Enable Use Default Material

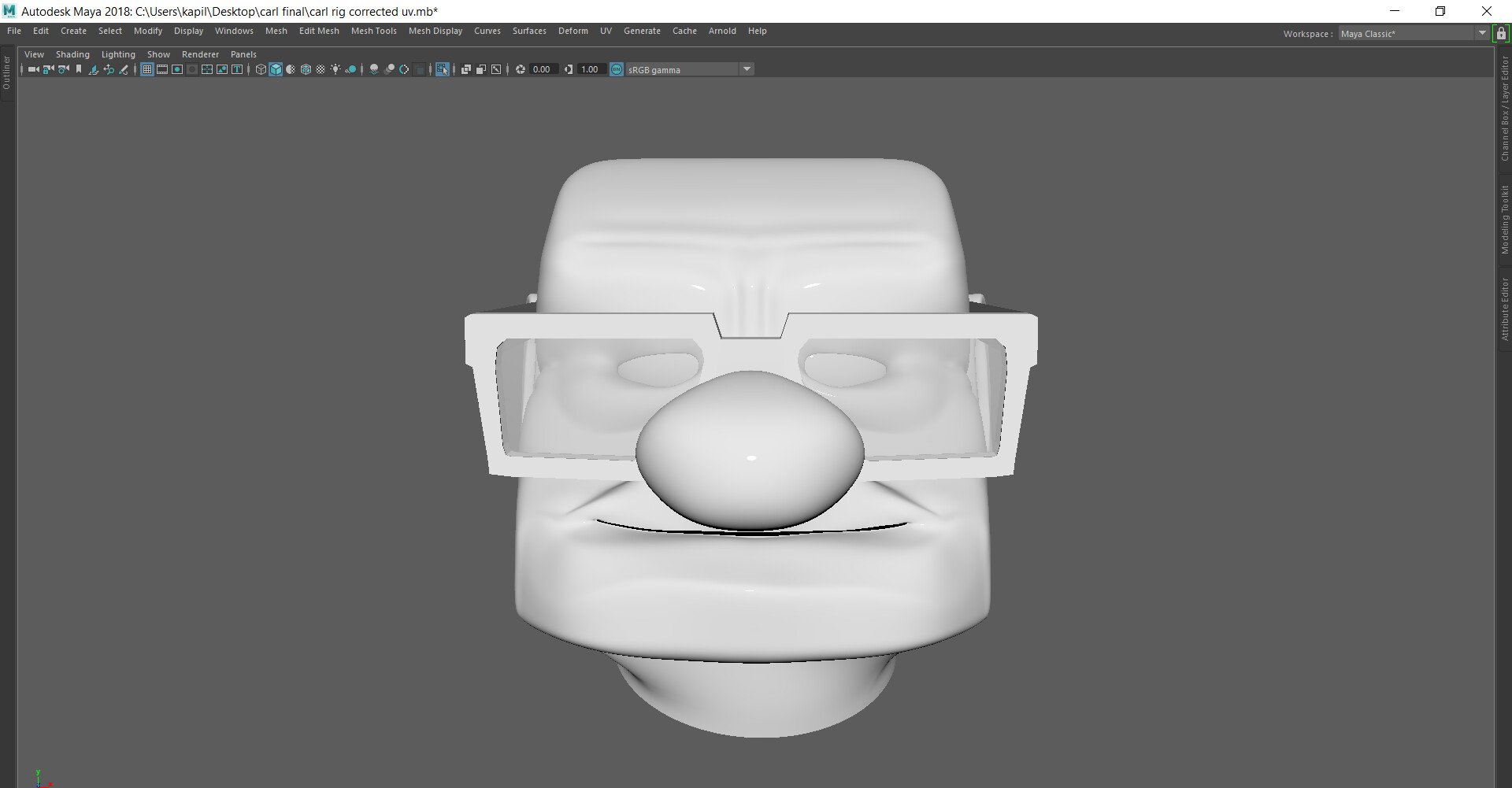point(291,69)
